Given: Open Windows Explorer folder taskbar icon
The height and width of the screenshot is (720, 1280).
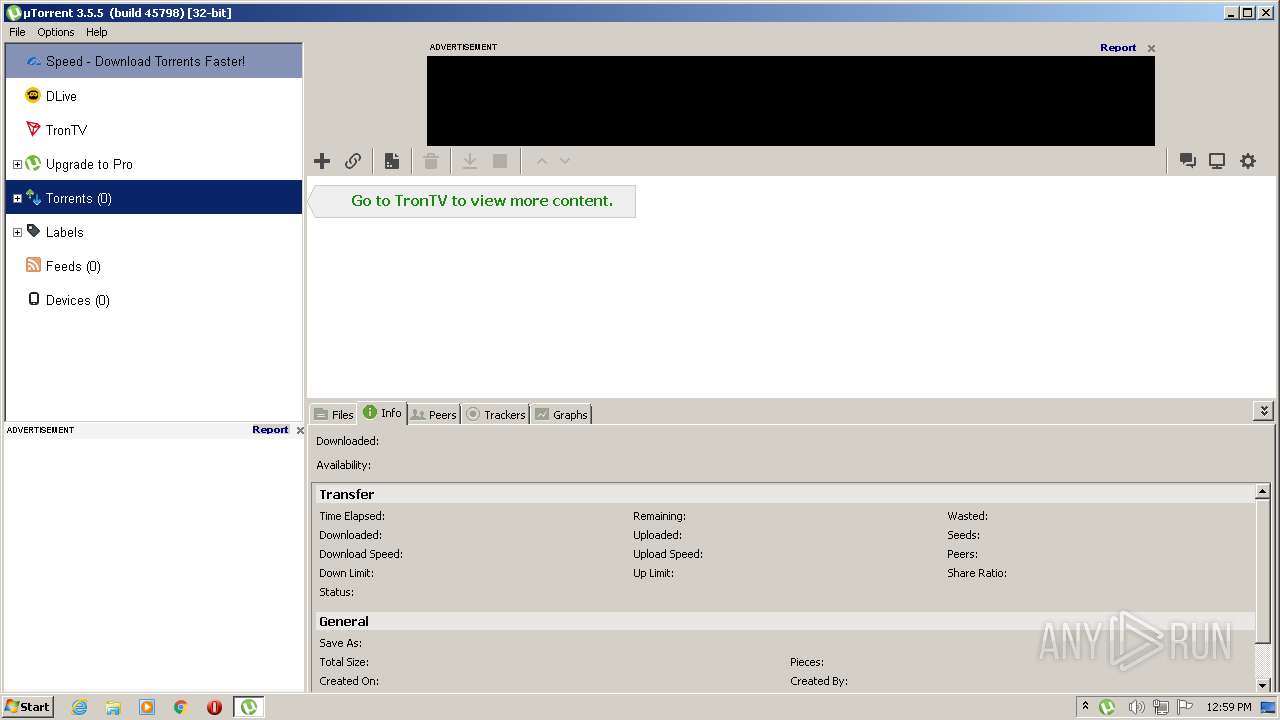Looking at the screenshot, I should pos(113,707).
